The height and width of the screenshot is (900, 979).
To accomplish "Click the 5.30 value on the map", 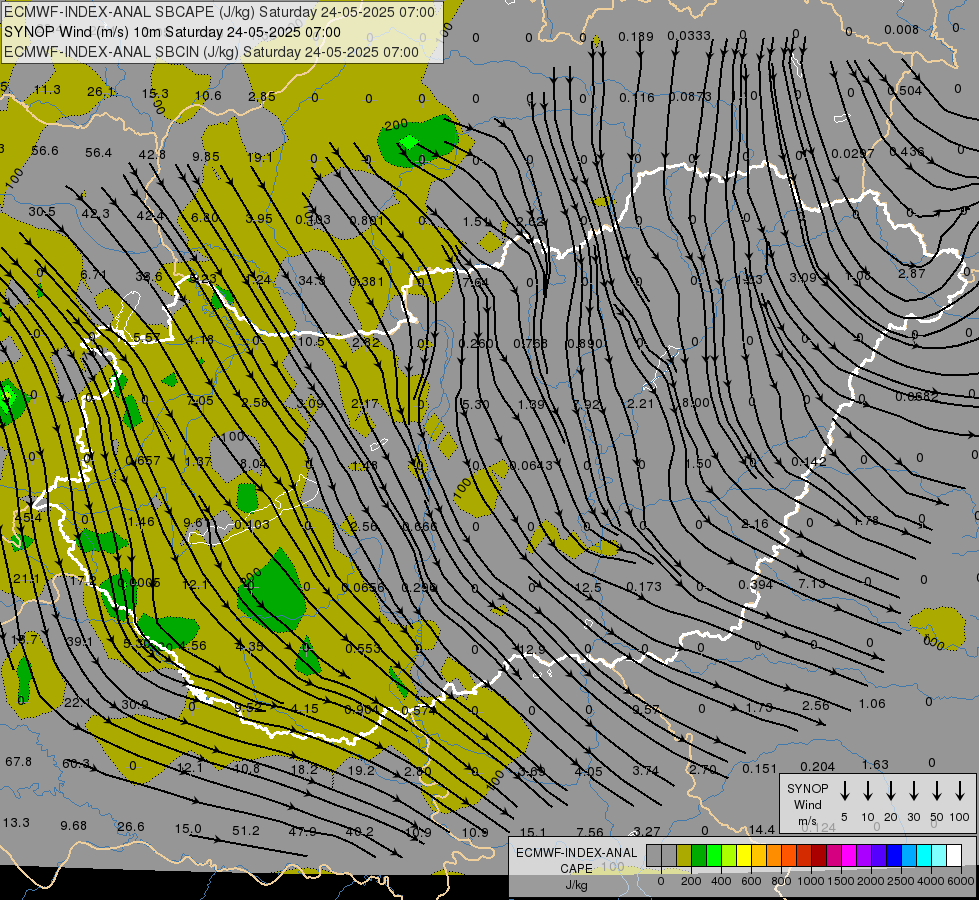I will click(x=475, y=405).
